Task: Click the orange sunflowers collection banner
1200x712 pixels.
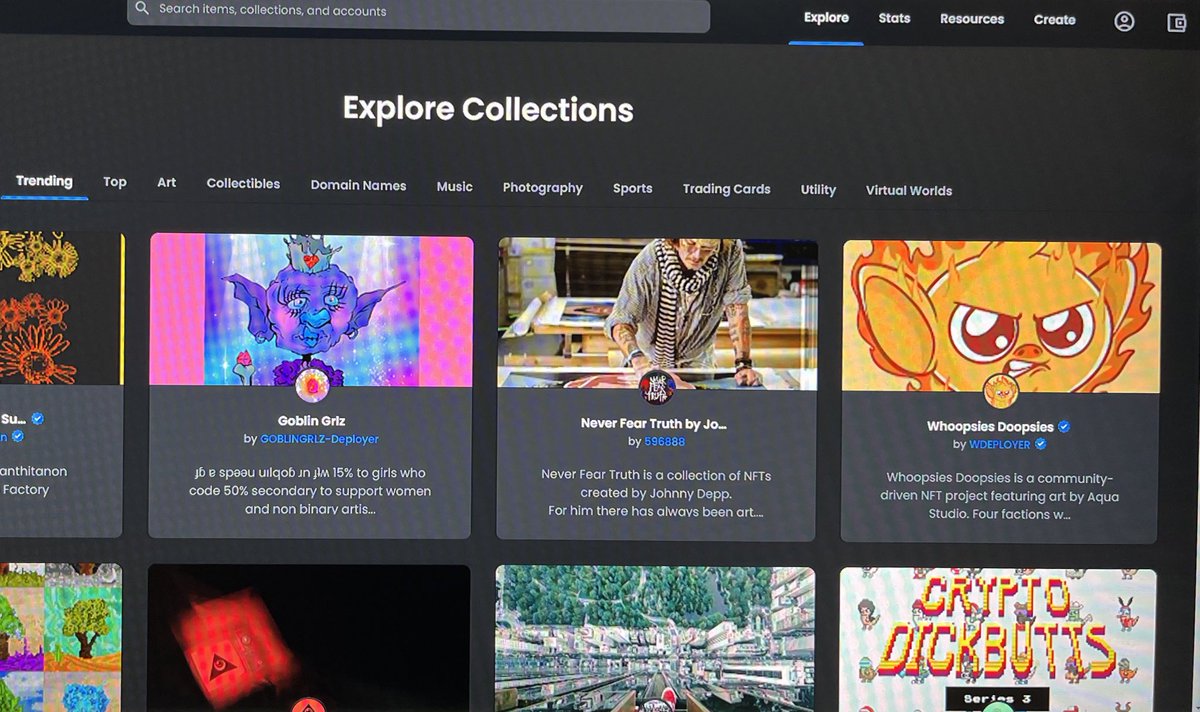Action: [61, 308]
